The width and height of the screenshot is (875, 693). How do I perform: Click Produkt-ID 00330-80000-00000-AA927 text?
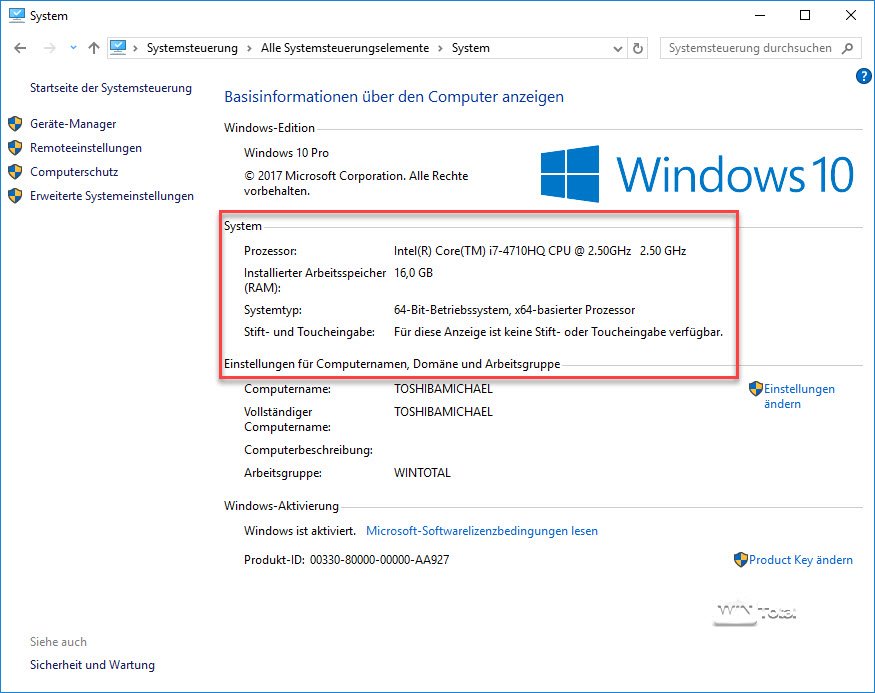(347, 560)
